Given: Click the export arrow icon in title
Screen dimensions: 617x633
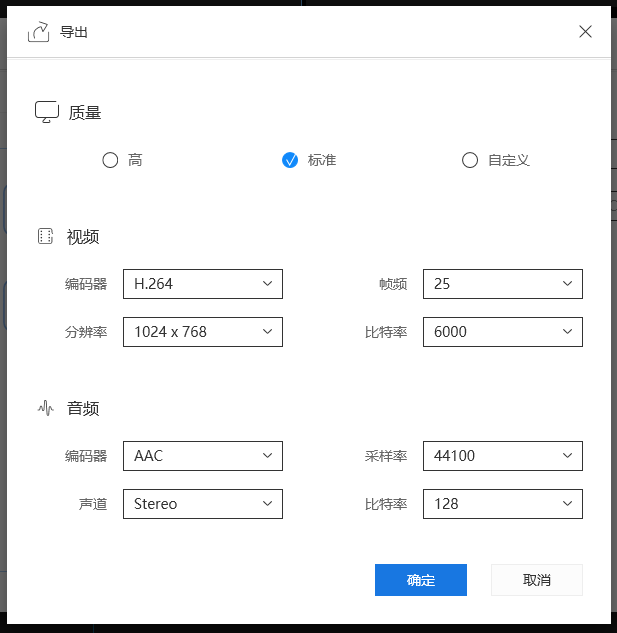Looking at the screenshot, I should (38, 31).
